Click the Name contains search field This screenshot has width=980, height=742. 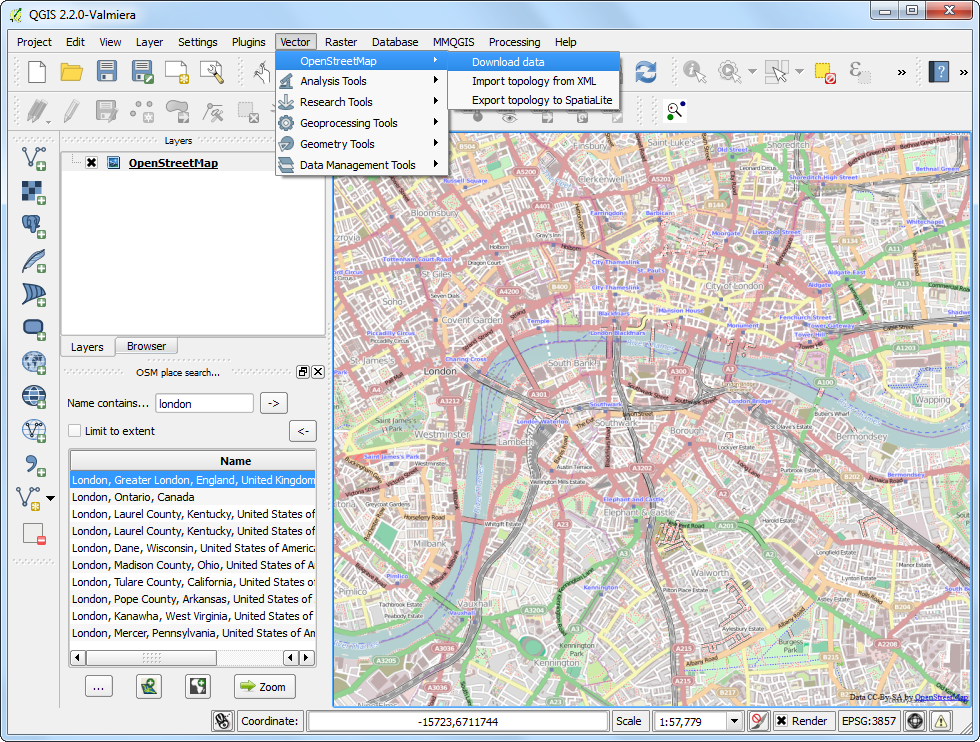[204, 404]
